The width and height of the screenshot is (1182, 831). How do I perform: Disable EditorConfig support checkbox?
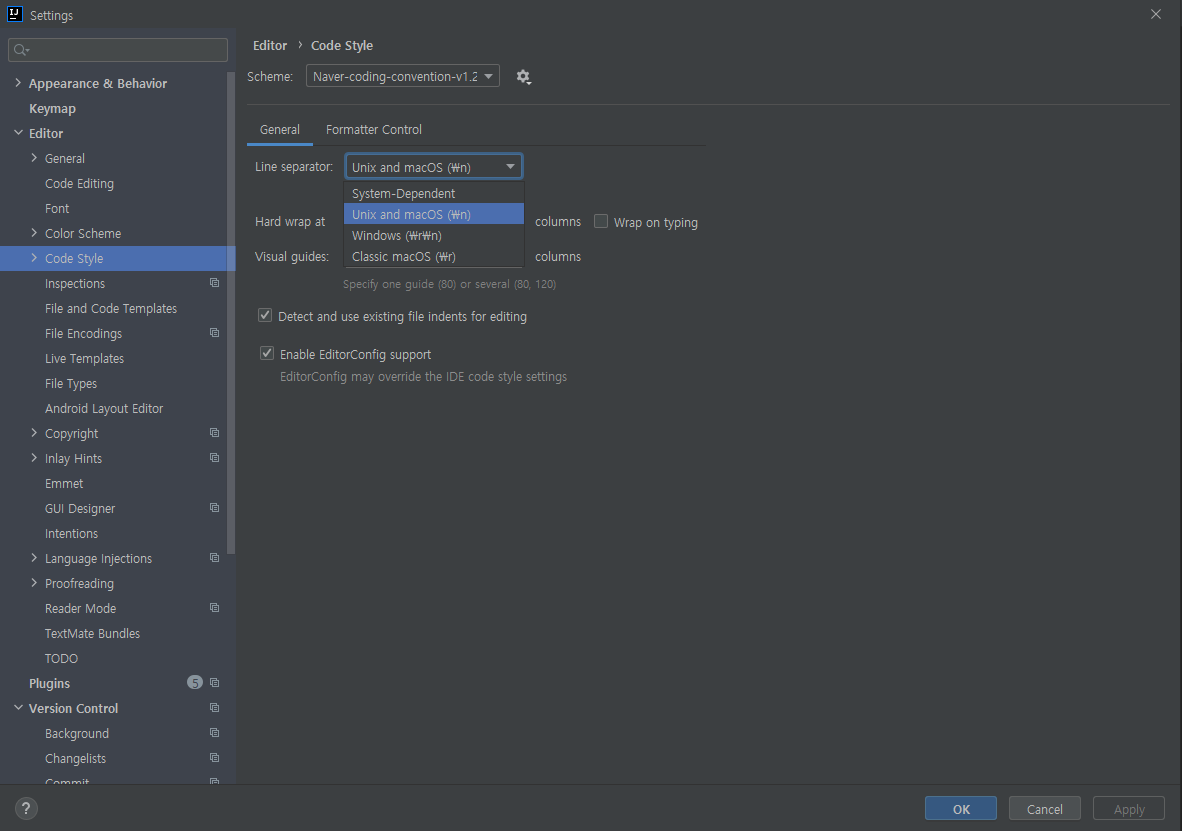pyautogui.click(x=267, y=353)
